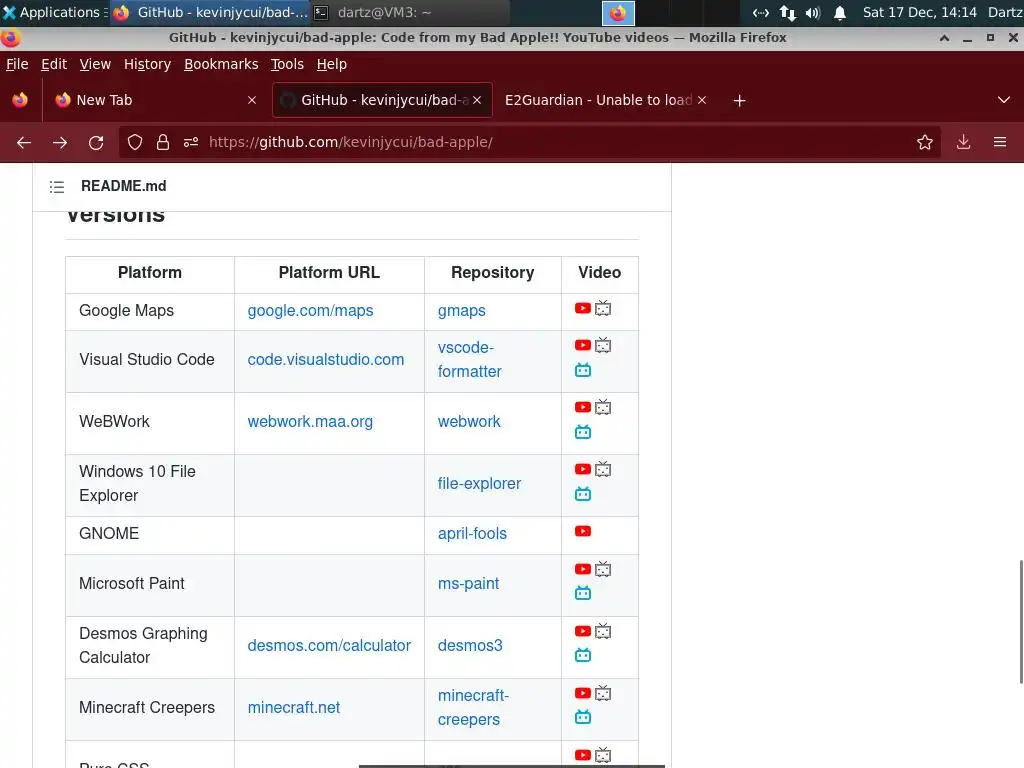Image resolution: width=1024 pixels, height=768 pixels.
Task: Open vscode-formatter repository link
Action: pyautogui.click(x=470, y=359)
